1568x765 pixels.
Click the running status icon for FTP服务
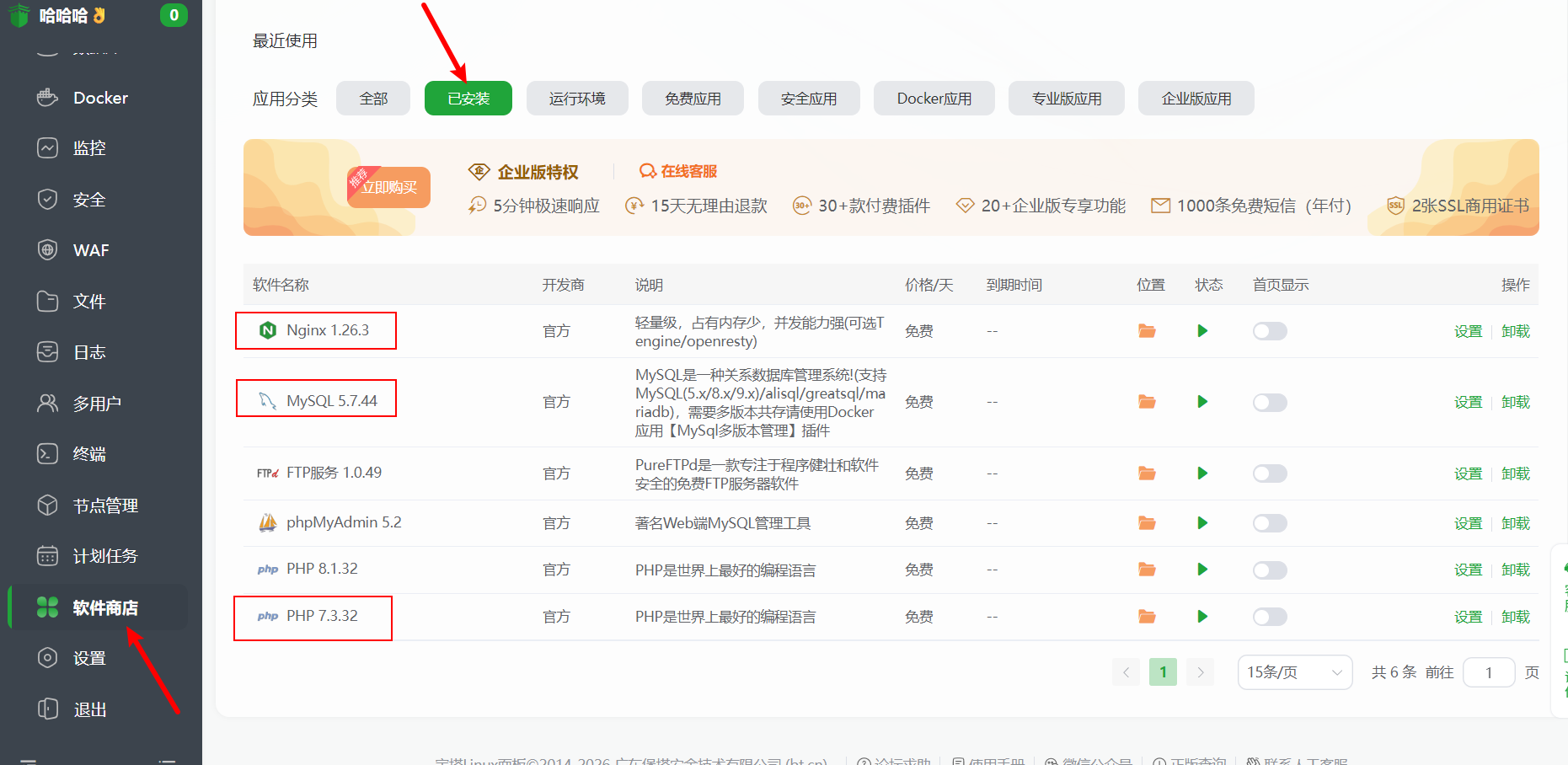coord(1202,473)
